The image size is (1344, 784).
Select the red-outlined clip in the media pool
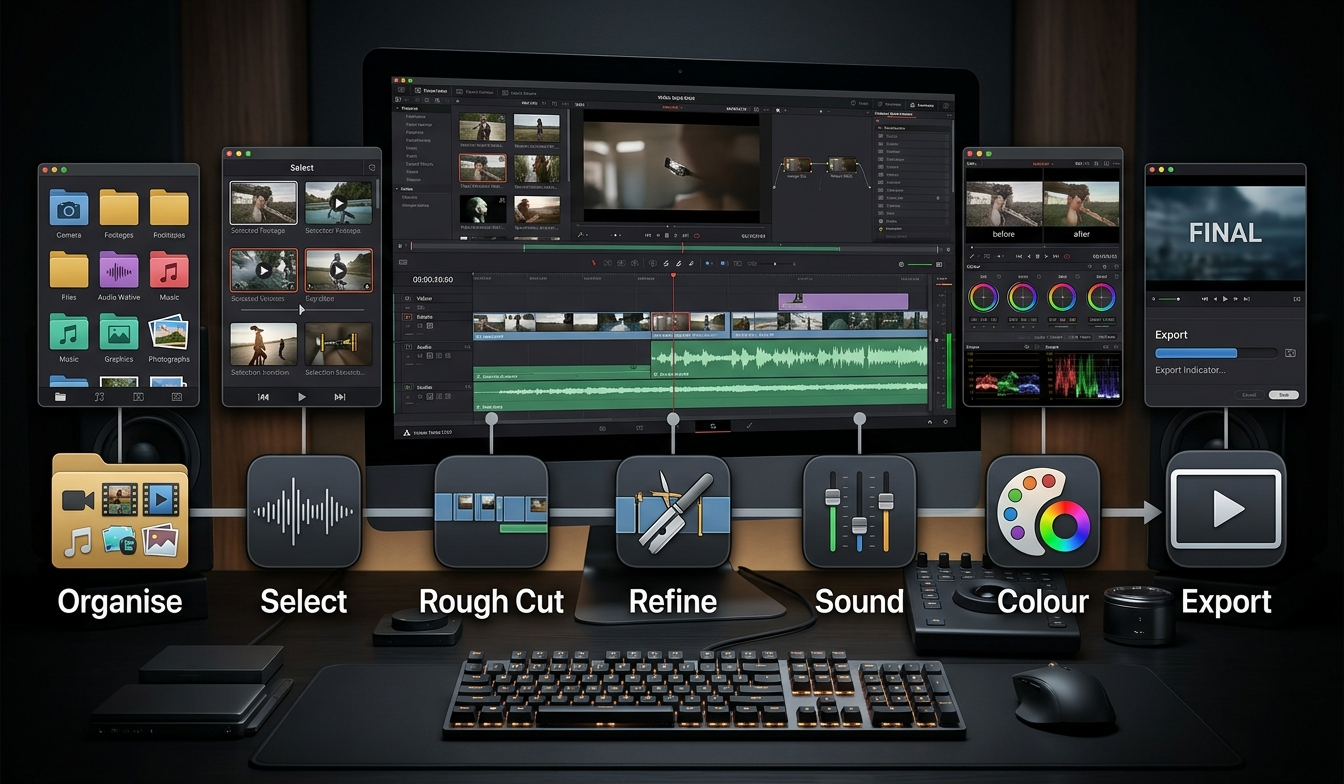[482, 168]
